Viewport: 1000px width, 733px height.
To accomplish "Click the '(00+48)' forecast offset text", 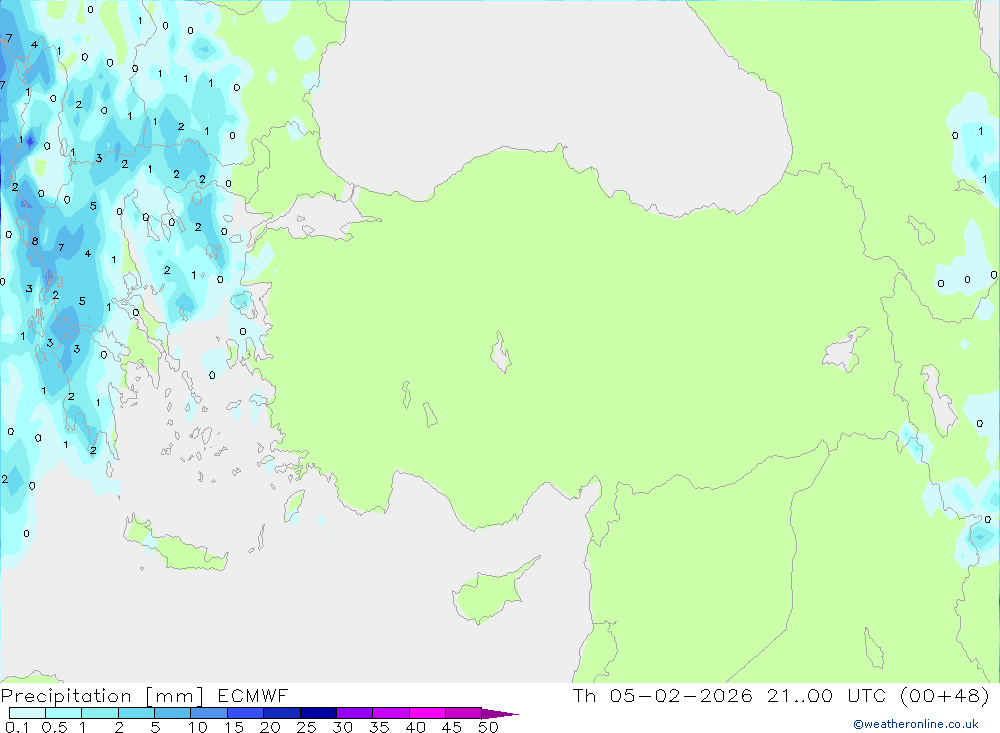I will pyautogui.click(x=945, y=695).
